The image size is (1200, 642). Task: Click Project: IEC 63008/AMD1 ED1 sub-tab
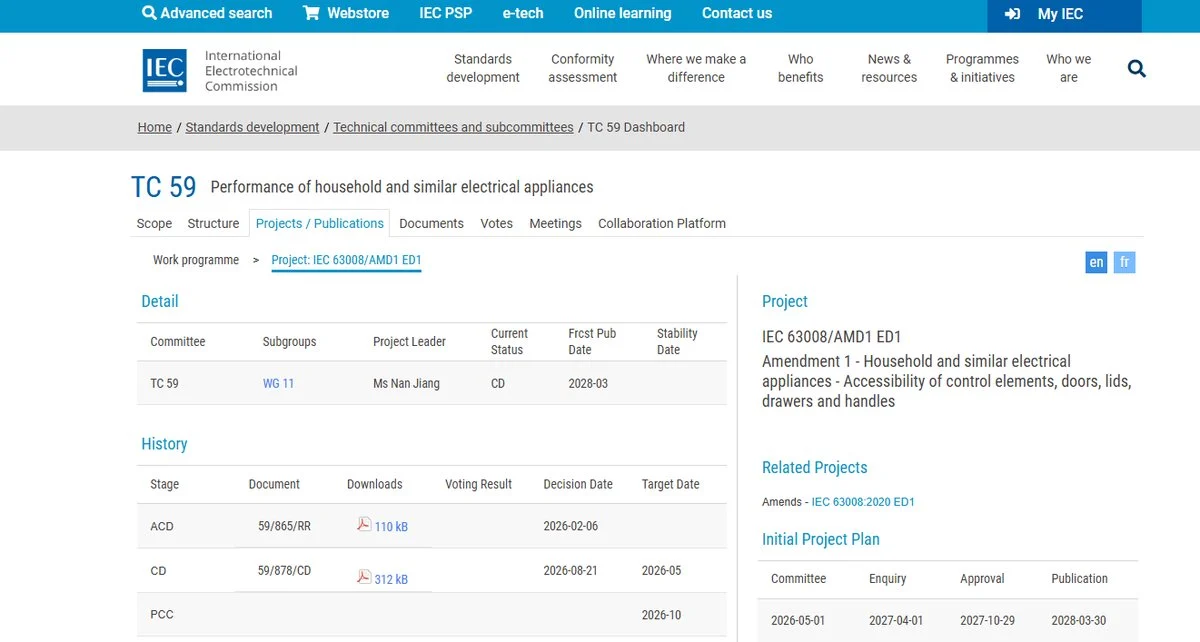[347, 260]
